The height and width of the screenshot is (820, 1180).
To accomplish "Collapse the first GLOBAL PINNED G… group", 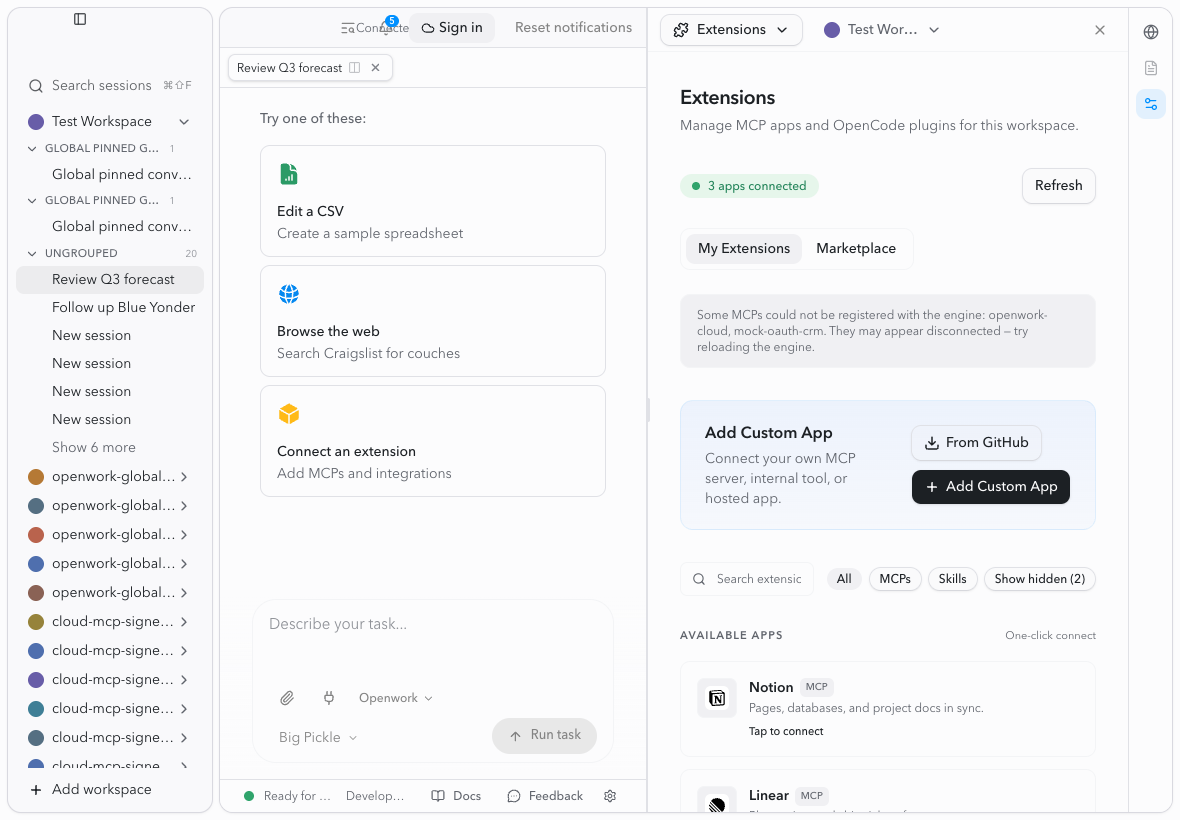I will click(x=32, y=149).
